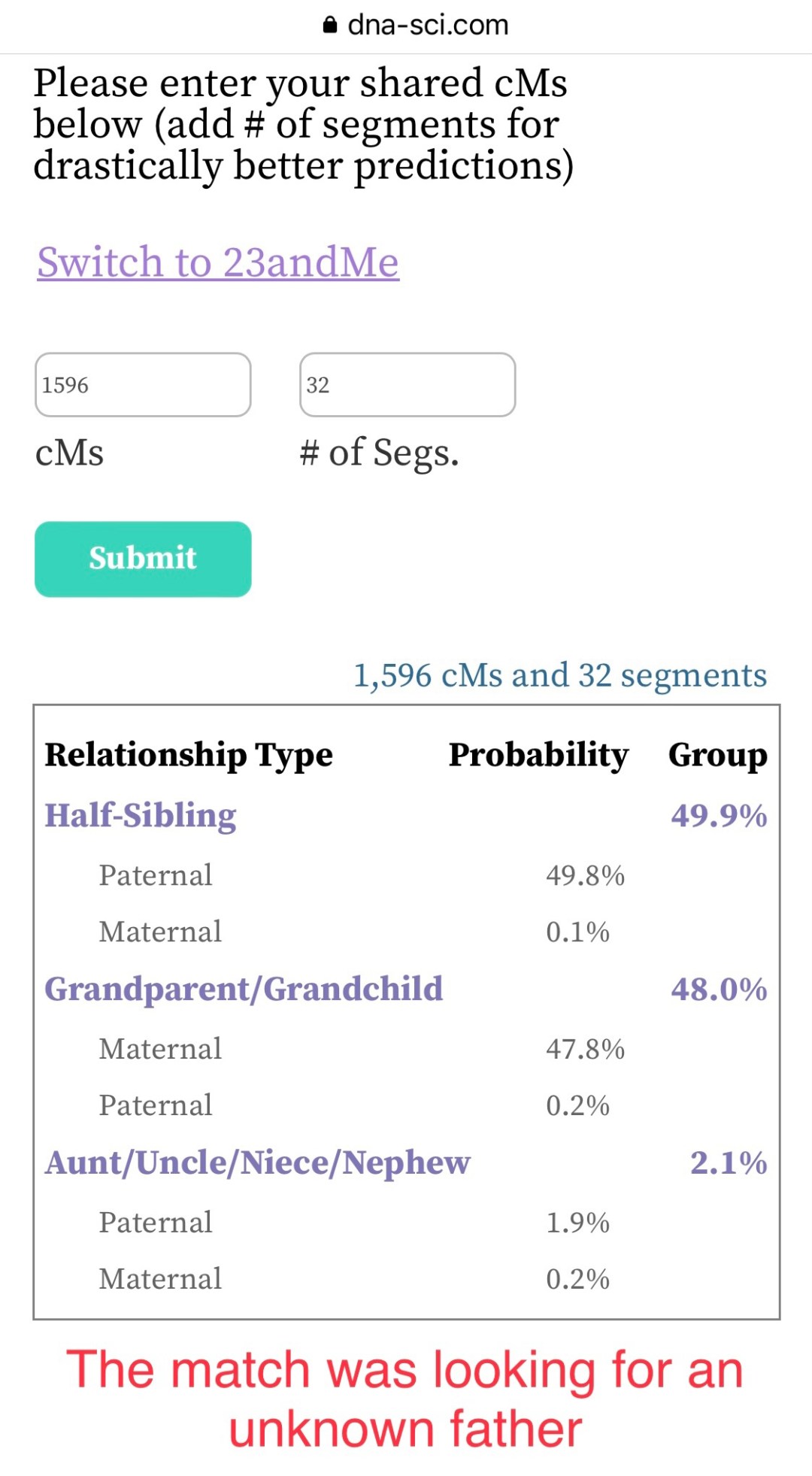Click the 49.9% group value
Image resolution: width=812 pixels, height=1476 pixels.
719,815
